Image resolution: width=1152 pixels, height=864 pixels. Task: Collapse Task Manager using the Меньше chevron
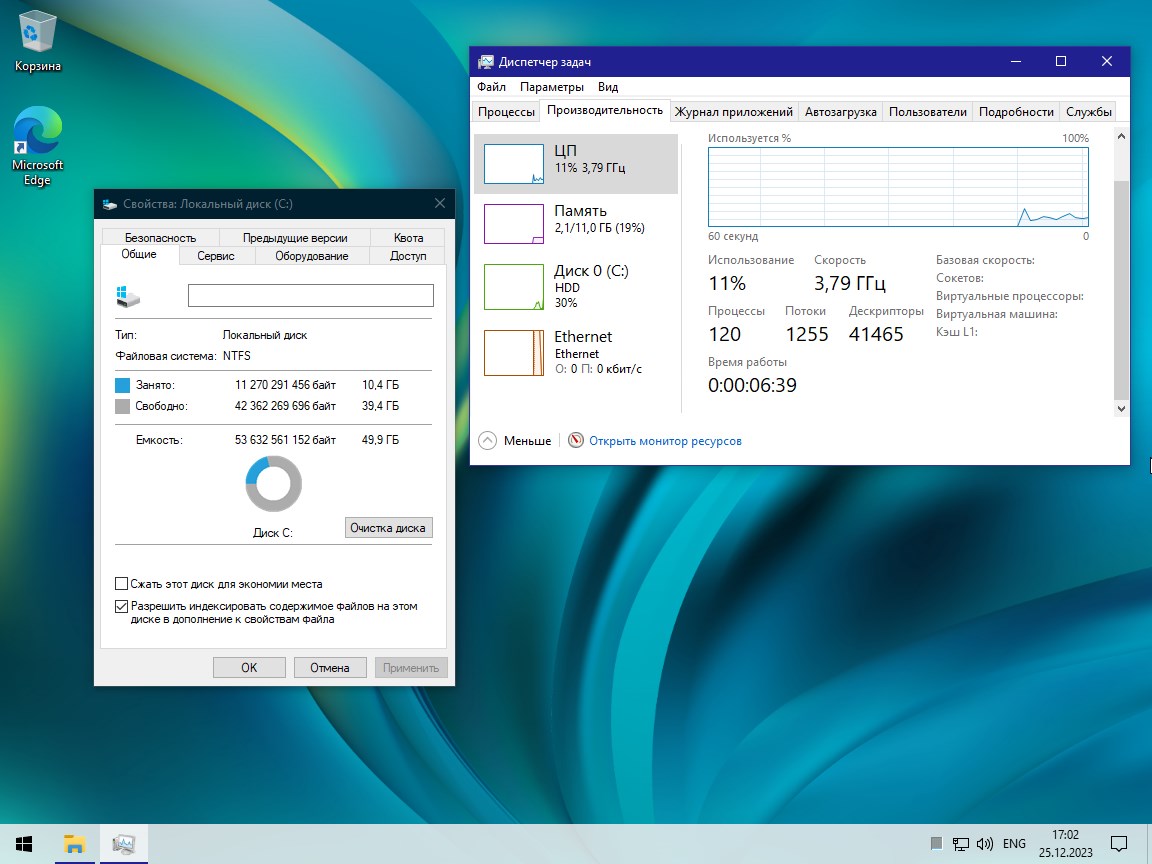click(488, 440)
